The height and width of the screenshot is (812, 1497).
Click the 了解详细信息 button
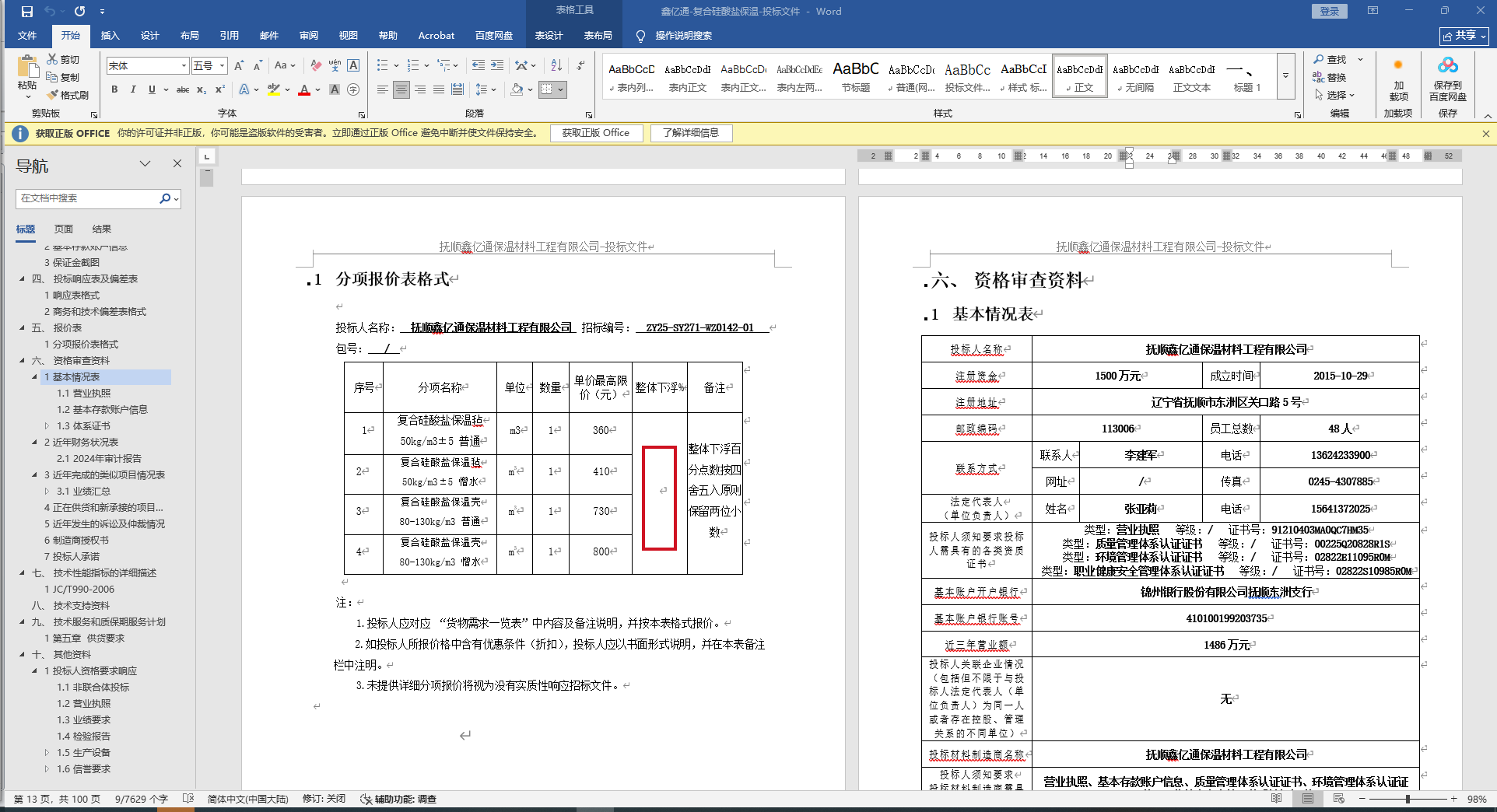pyautogui.click(x=691, y=133)
